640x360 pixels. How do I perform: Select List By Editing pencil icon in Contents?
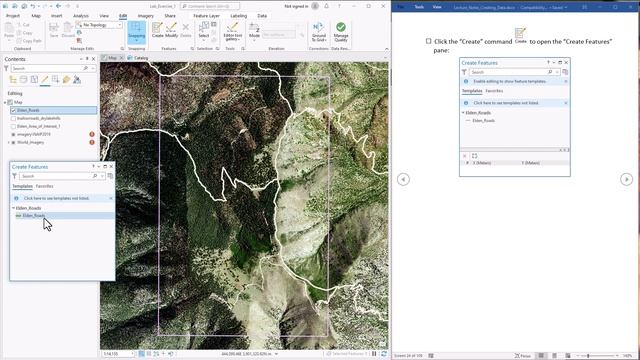coord(45,80)
